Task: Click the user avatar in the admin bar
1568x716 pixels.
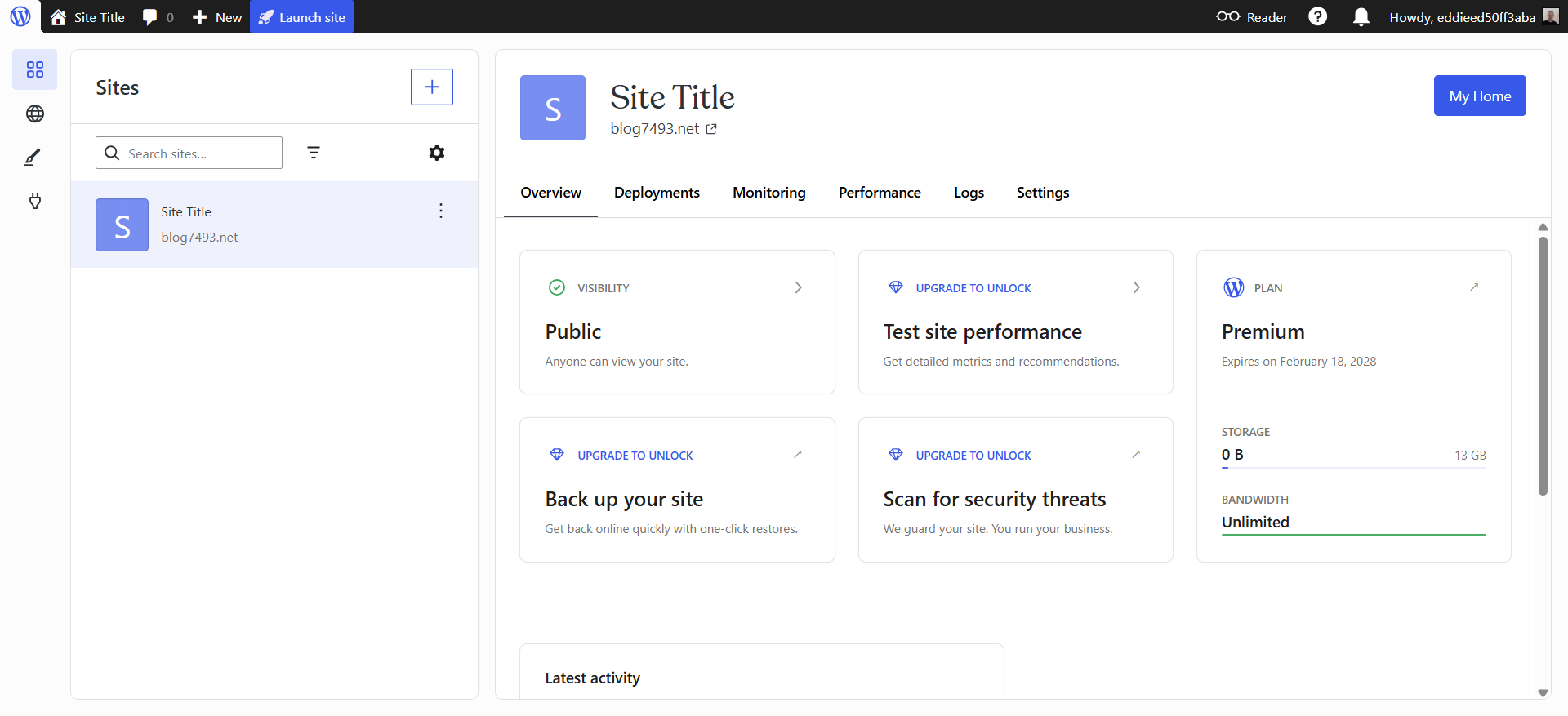Action: click(1550, 16)
